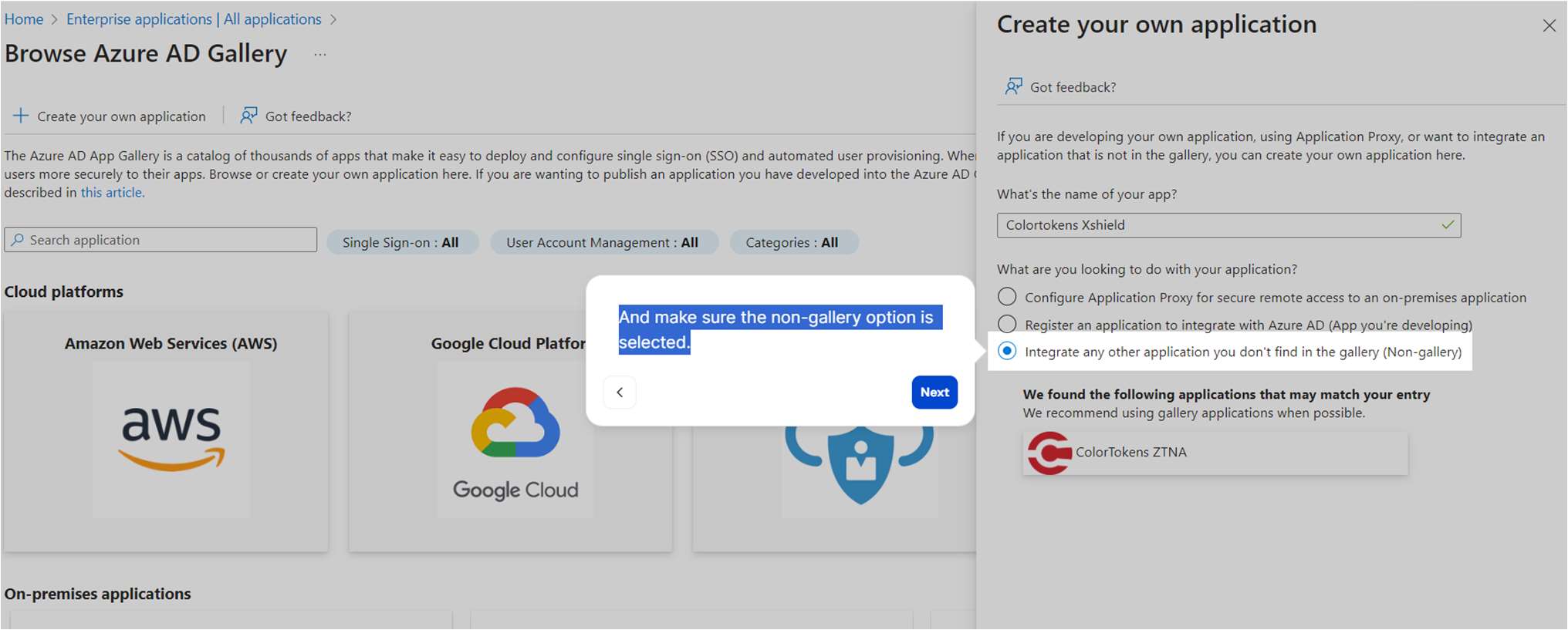Click the app name input field
Screen dimensions: 1568x630
coord(1219,225)
